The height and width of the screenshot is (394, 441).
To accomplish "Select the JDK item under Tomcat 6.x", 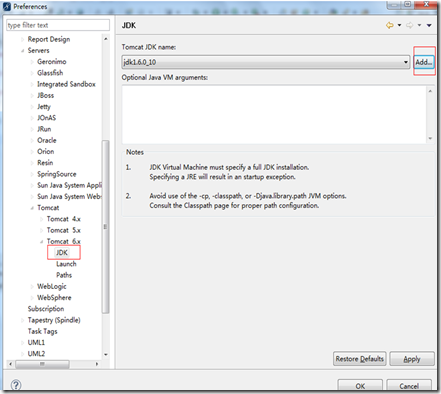I will (62, 253).
